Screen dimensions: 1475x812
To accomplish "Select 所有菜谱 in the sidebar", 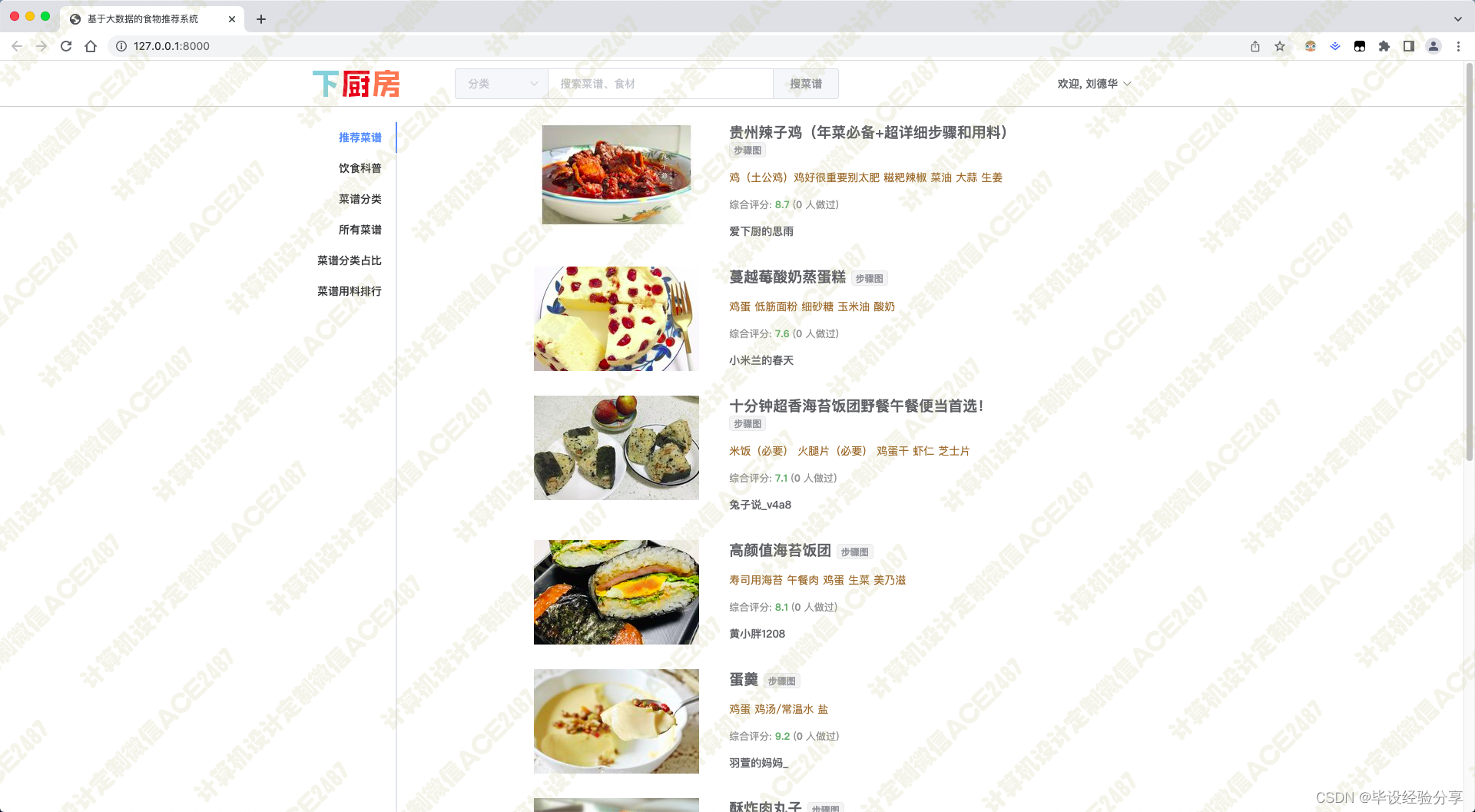I will pyautogui.click(x=360, y=230).
